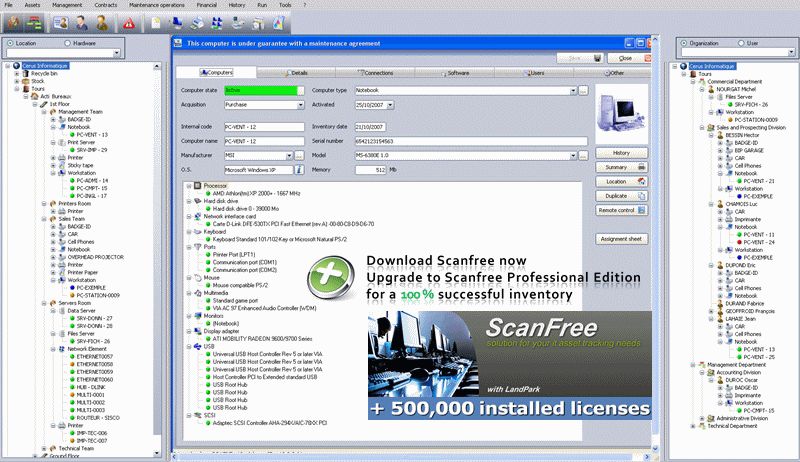Image resolution: width=800 pixels, height=462 pixels.
Task: Click the History button
Action: 621,153
